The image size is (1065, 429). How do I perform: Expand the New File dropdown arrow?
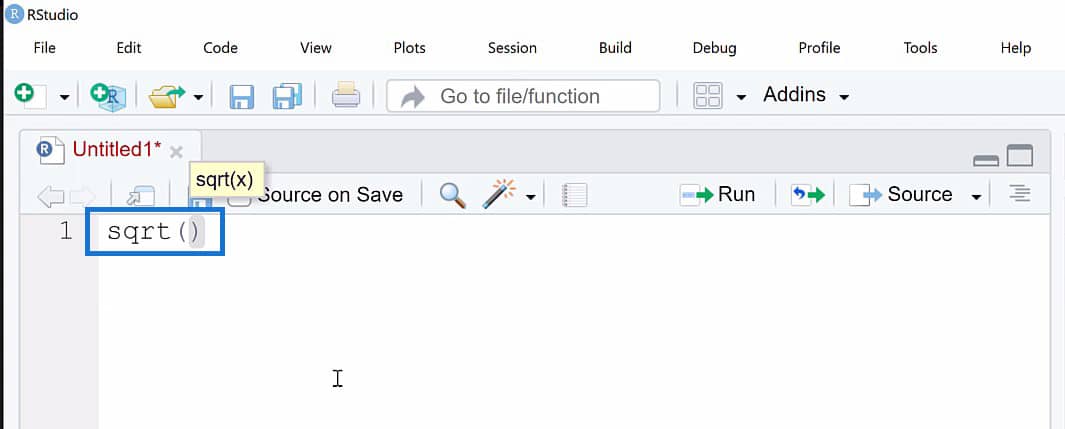65,98
